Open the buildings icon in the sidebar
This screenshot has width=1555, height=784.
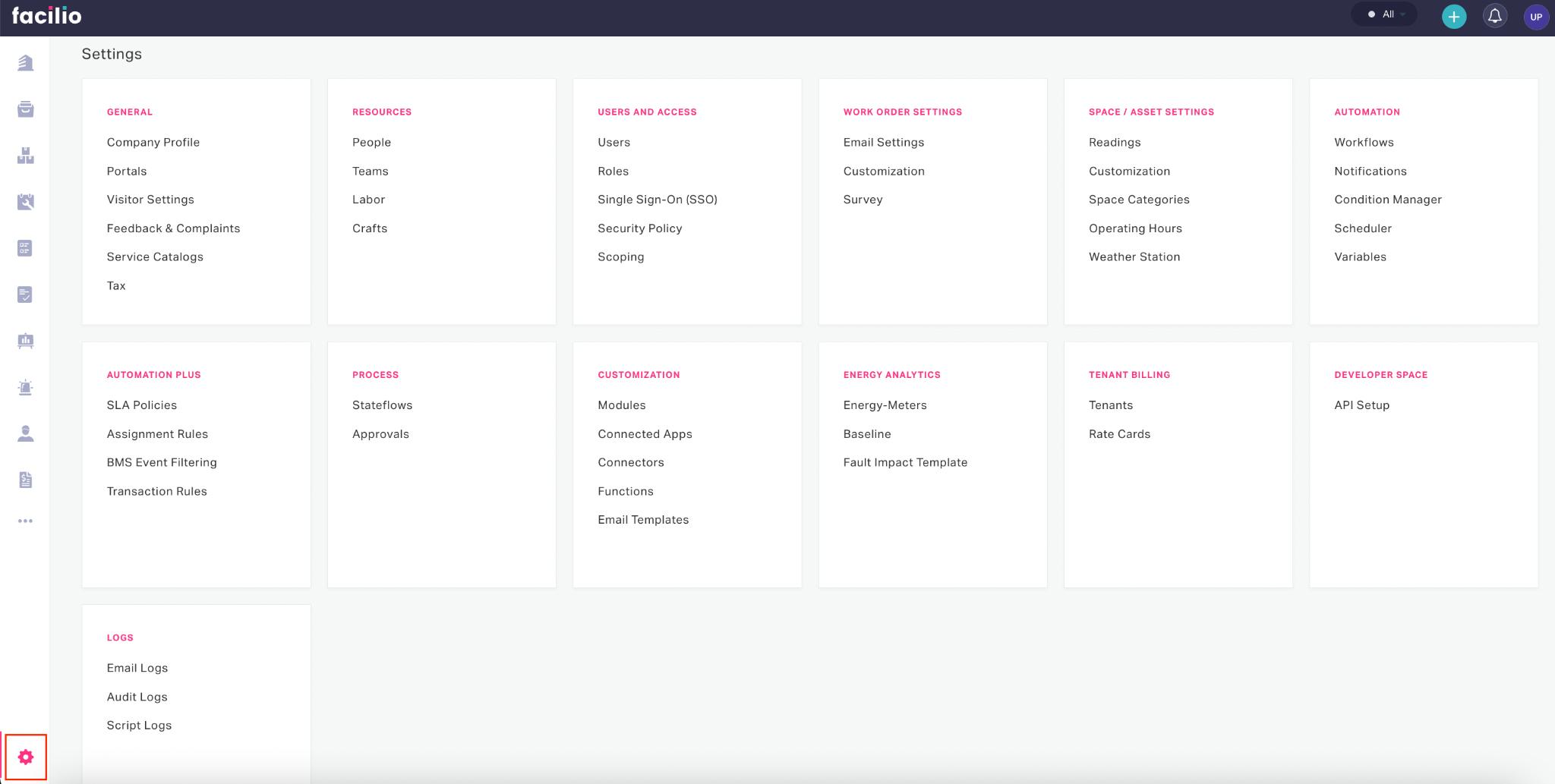26,63
